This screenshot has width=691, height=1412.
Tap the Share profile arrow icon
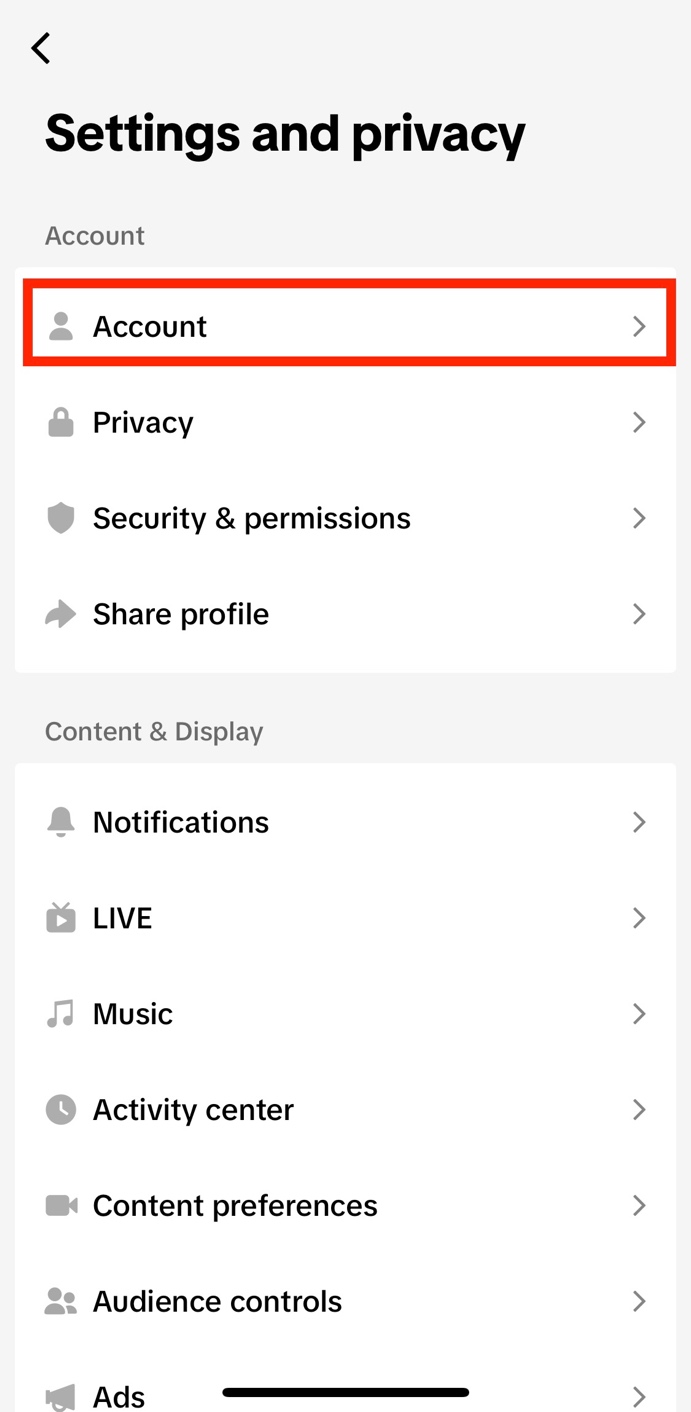(x=61, y=614)
